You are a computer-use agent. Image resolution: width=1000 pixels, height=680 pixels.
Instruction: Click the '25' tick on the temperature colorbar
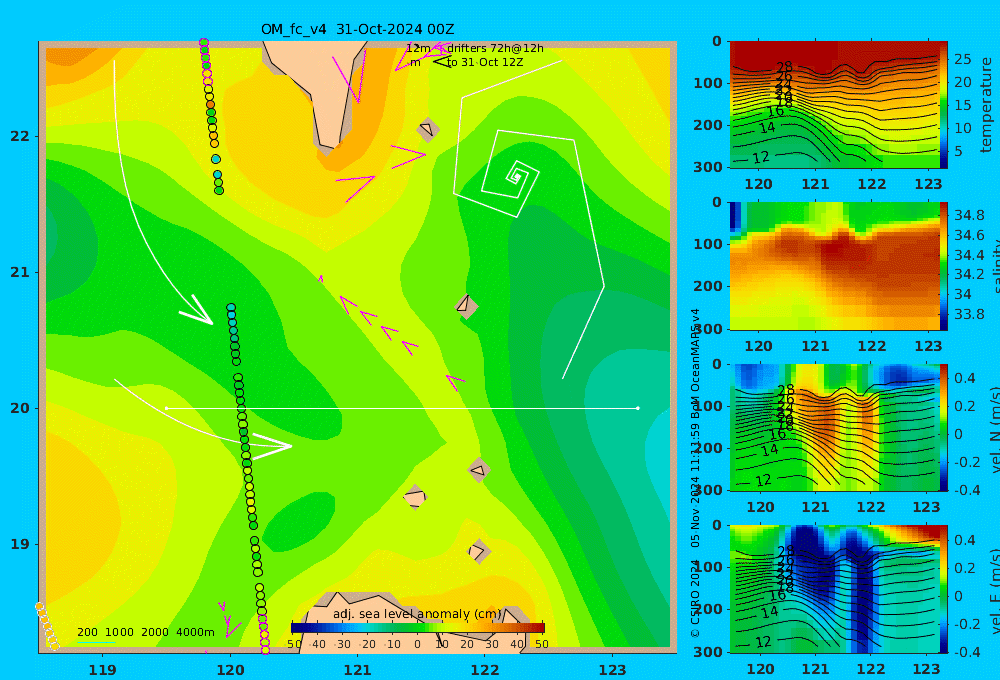coord(962,59)
